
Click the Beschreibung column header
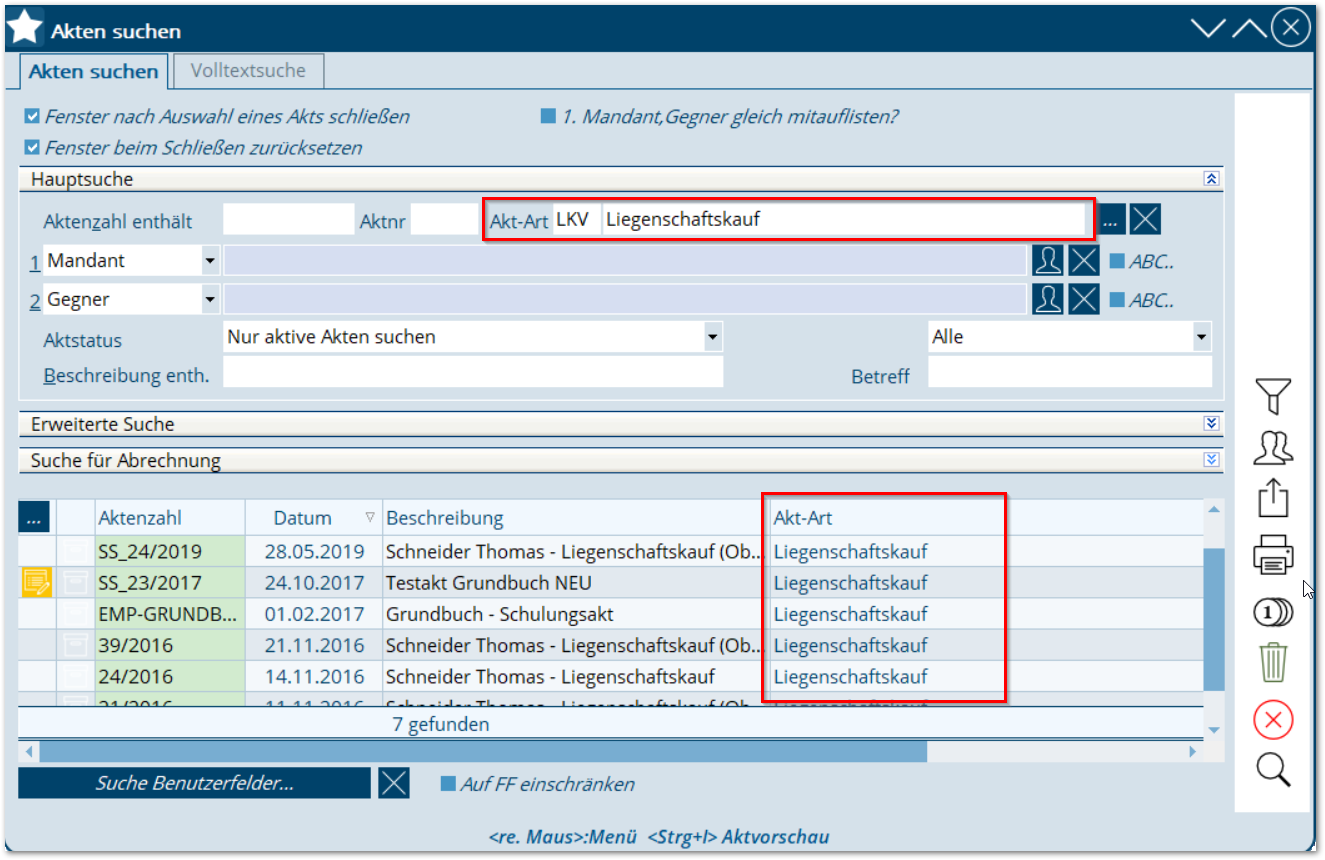[x=574, y=518]
